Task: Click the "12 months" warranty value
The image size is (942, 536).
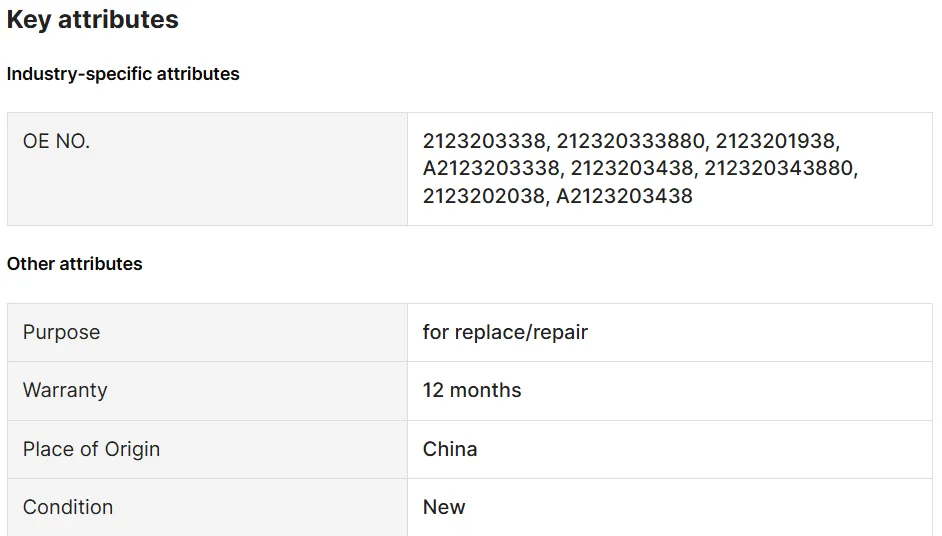Action: tap(472, 390)
